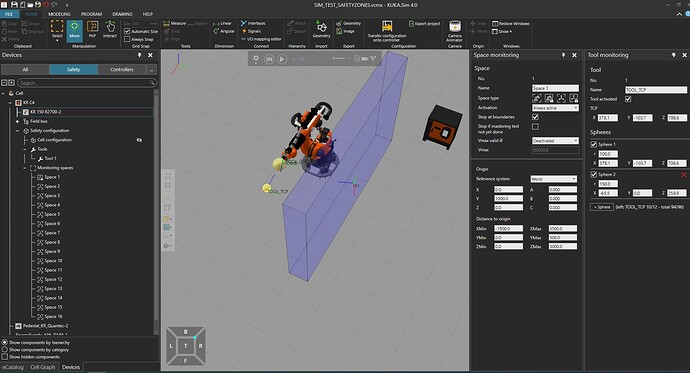Pin the Tool monitoring panel
Screen dimensions: 690x373
(673, 55)
